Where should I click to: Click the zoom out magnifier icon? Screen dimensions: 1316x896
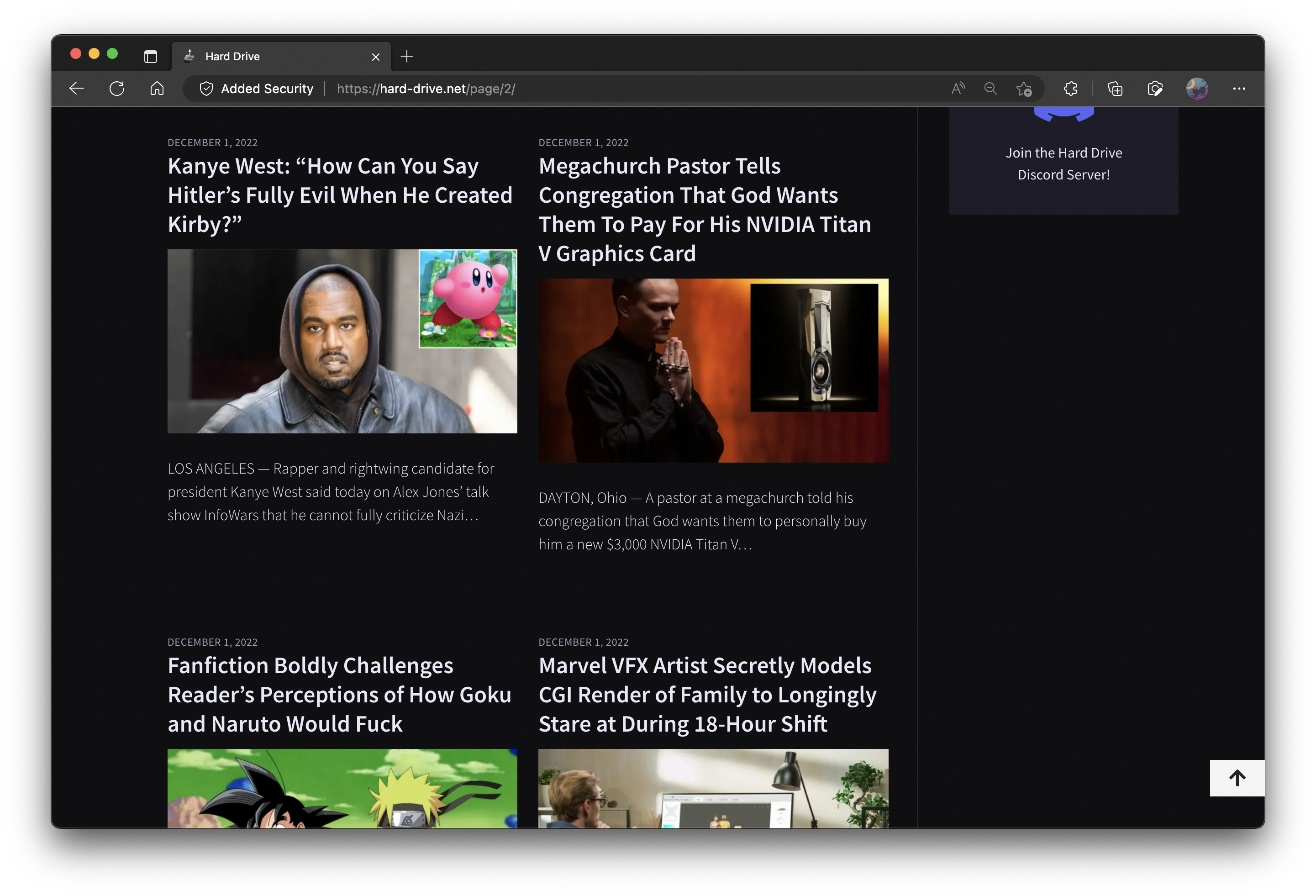click(990, 88)
